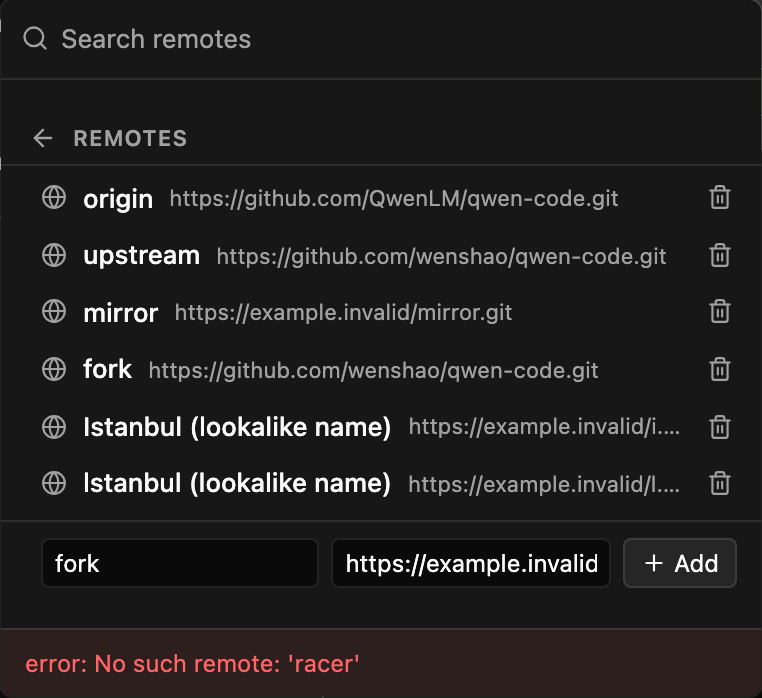This screenshot has width=762, height=698.
Task: Click the globe icon beside upstream
Action: [54, 255]
